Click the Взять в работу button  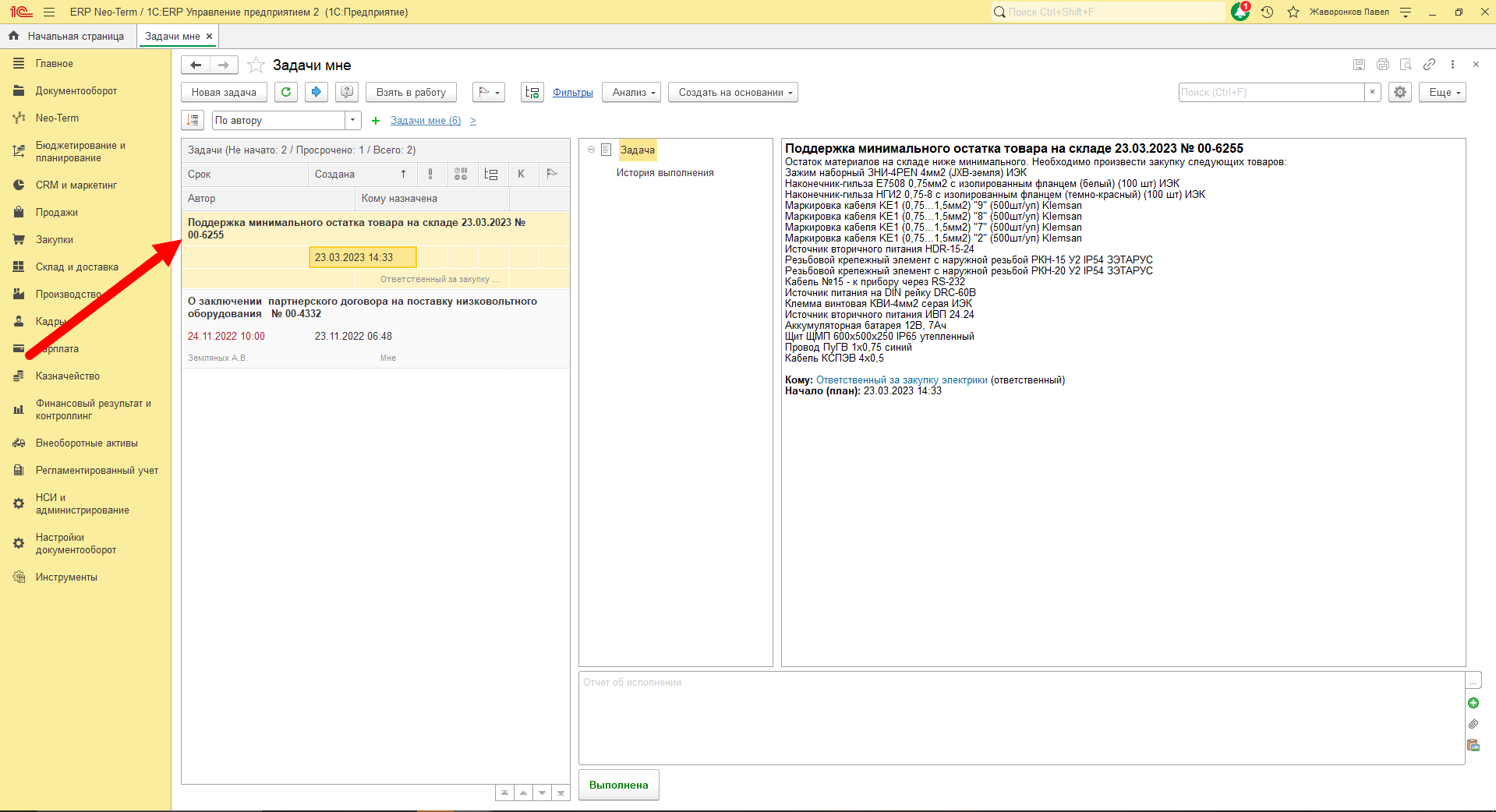[411, 92]
